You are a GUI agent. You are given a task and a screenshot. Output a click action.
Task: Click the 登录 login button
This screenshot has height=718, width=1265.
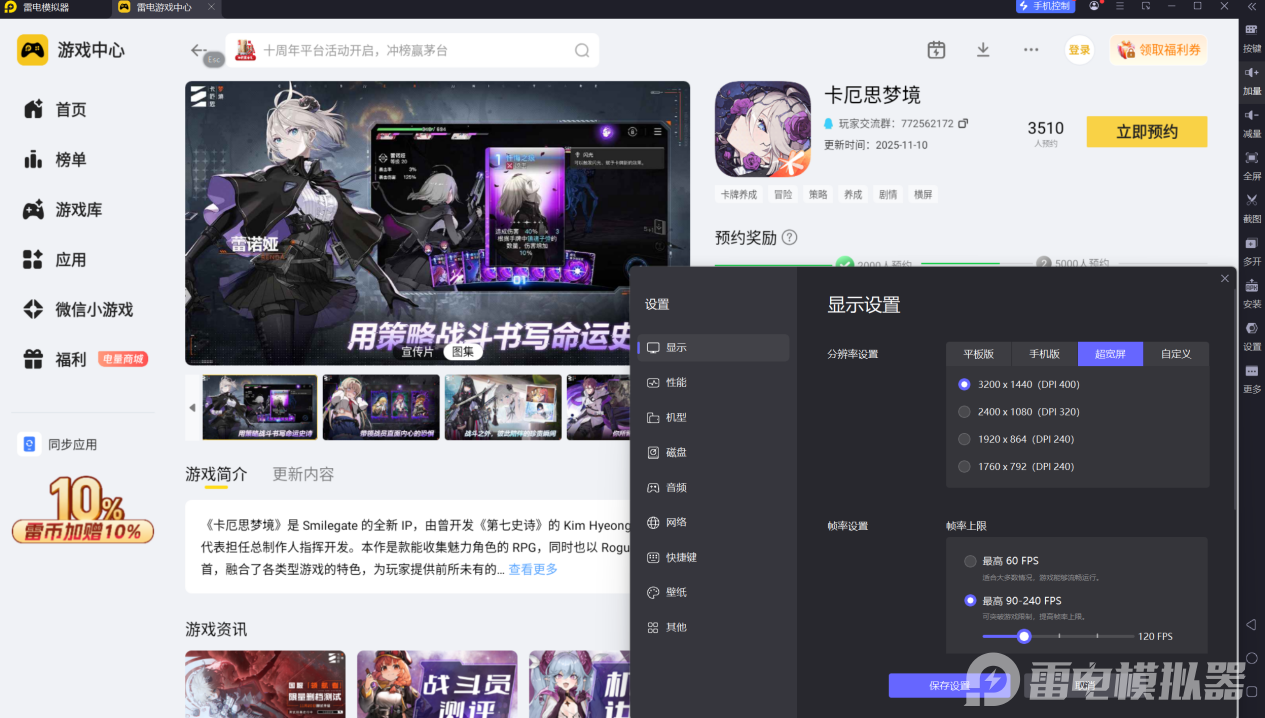[x=1079, y=50]
